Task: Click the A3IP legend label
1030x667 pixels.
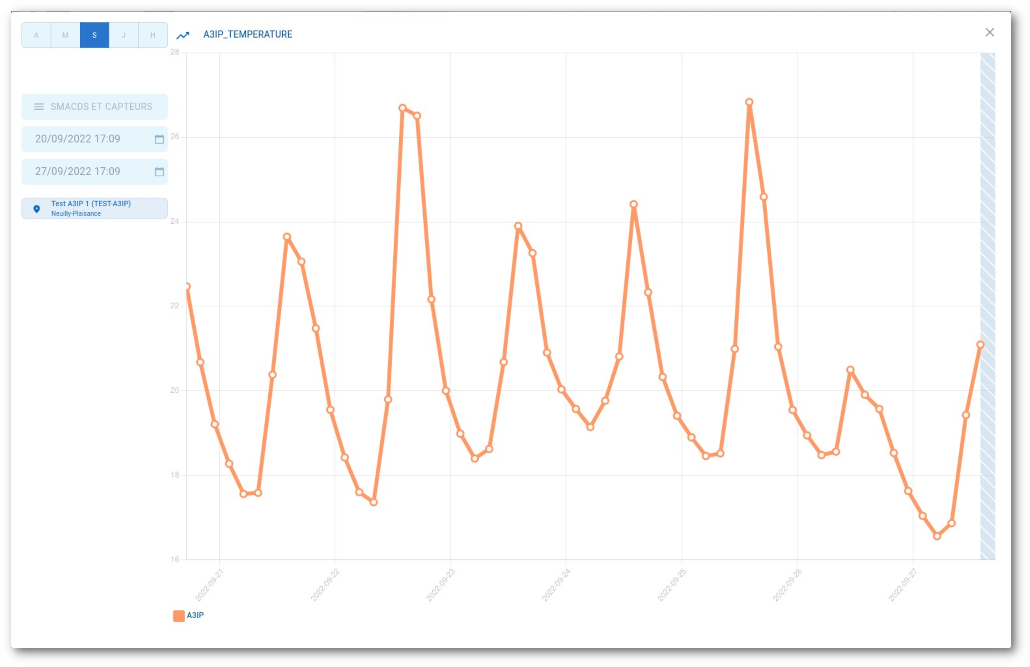Action: tap(196, 616)
